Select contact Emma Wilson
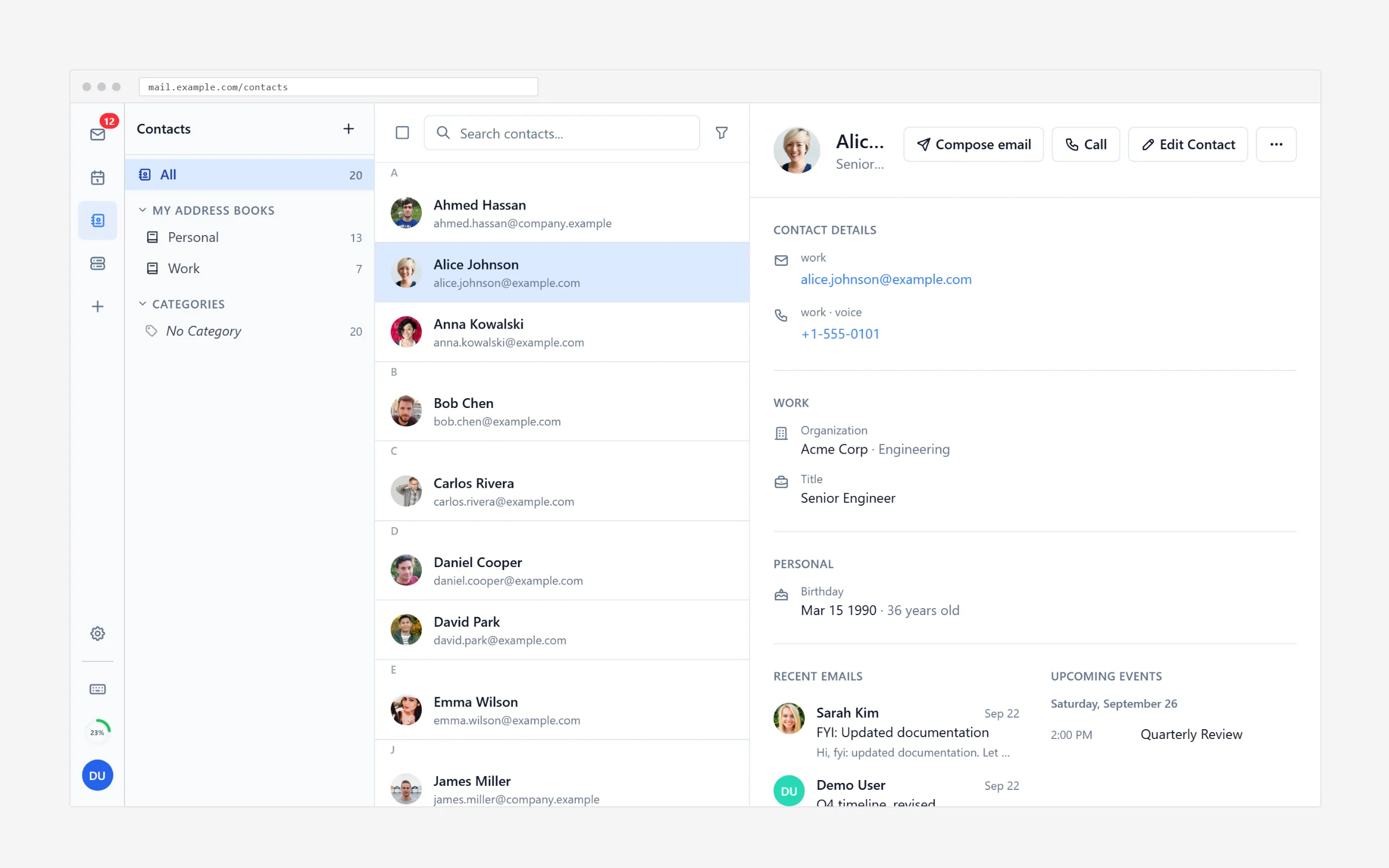The image size is (1389, 868). [562, 710]
